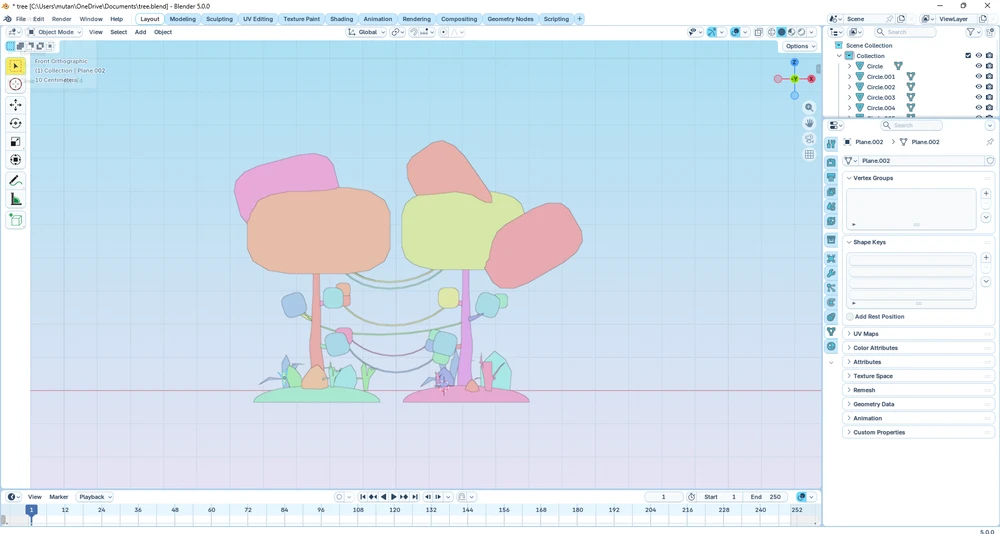Viewport: 1000px width, 534px height.
Task: Open the viewport Options button
Action: [799, 46]
